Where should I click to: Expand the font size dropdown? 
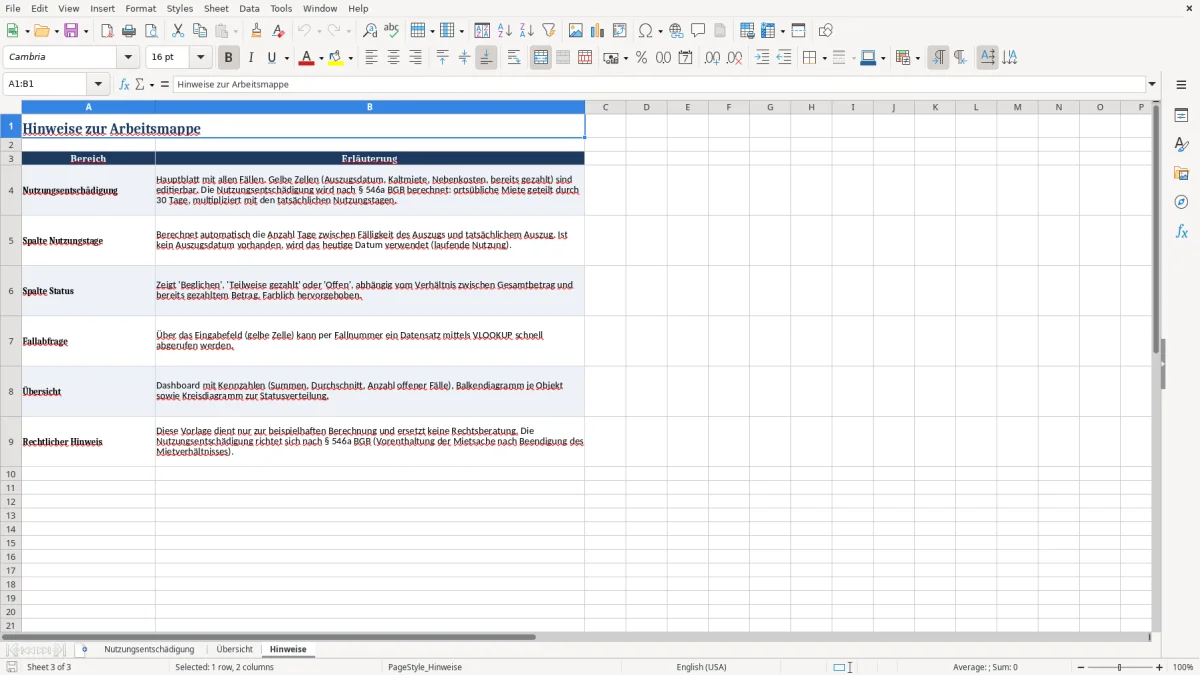(x=200, y=58)
